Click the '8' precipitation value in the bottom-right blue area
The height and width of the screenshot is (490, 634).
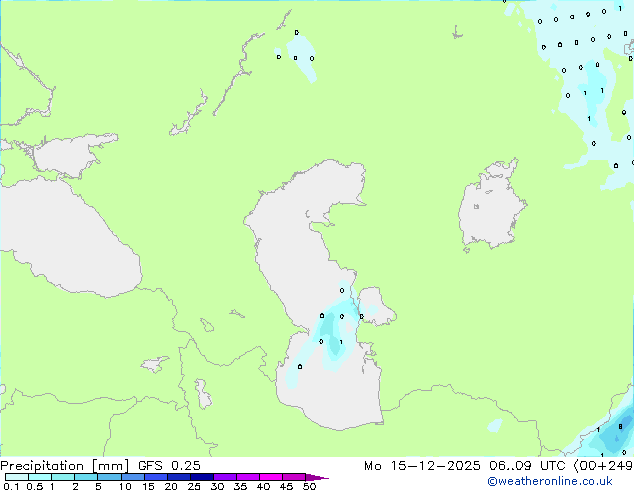point(620,427)
